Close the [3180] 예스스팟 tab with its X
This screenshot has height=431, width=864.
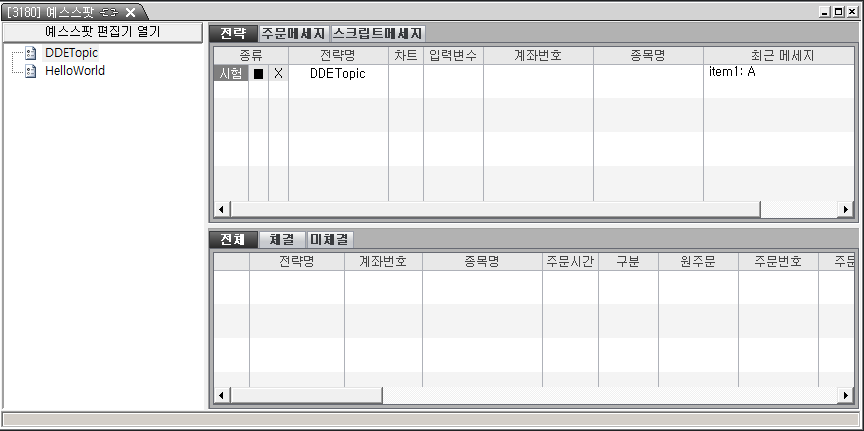(130, 11)
